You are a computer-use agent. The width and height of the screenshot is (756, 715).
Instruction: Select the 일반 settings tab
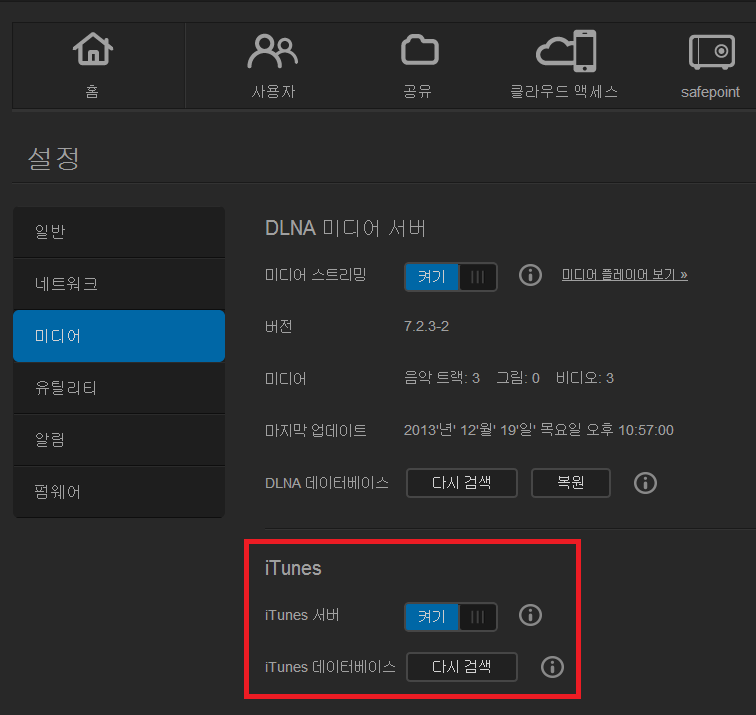pos(119,232)
